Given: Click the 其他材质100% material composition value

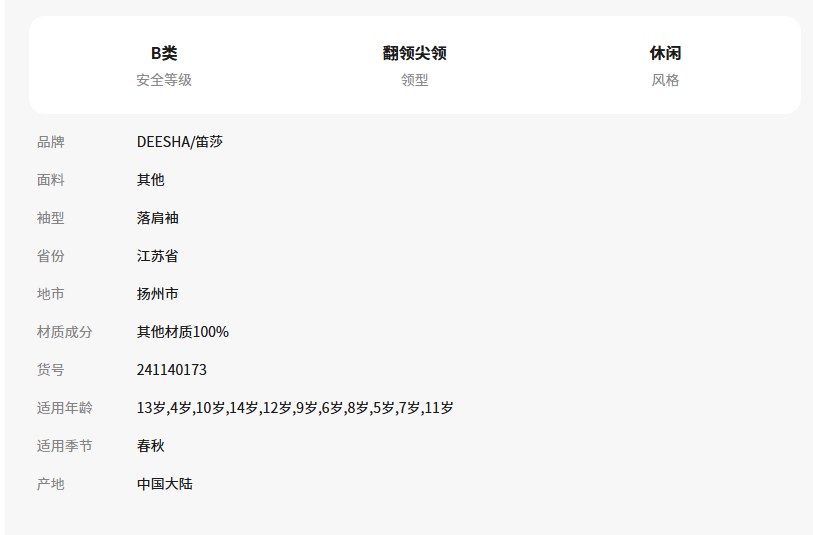Looking at the screenshot, I should (x=183, y=332).
